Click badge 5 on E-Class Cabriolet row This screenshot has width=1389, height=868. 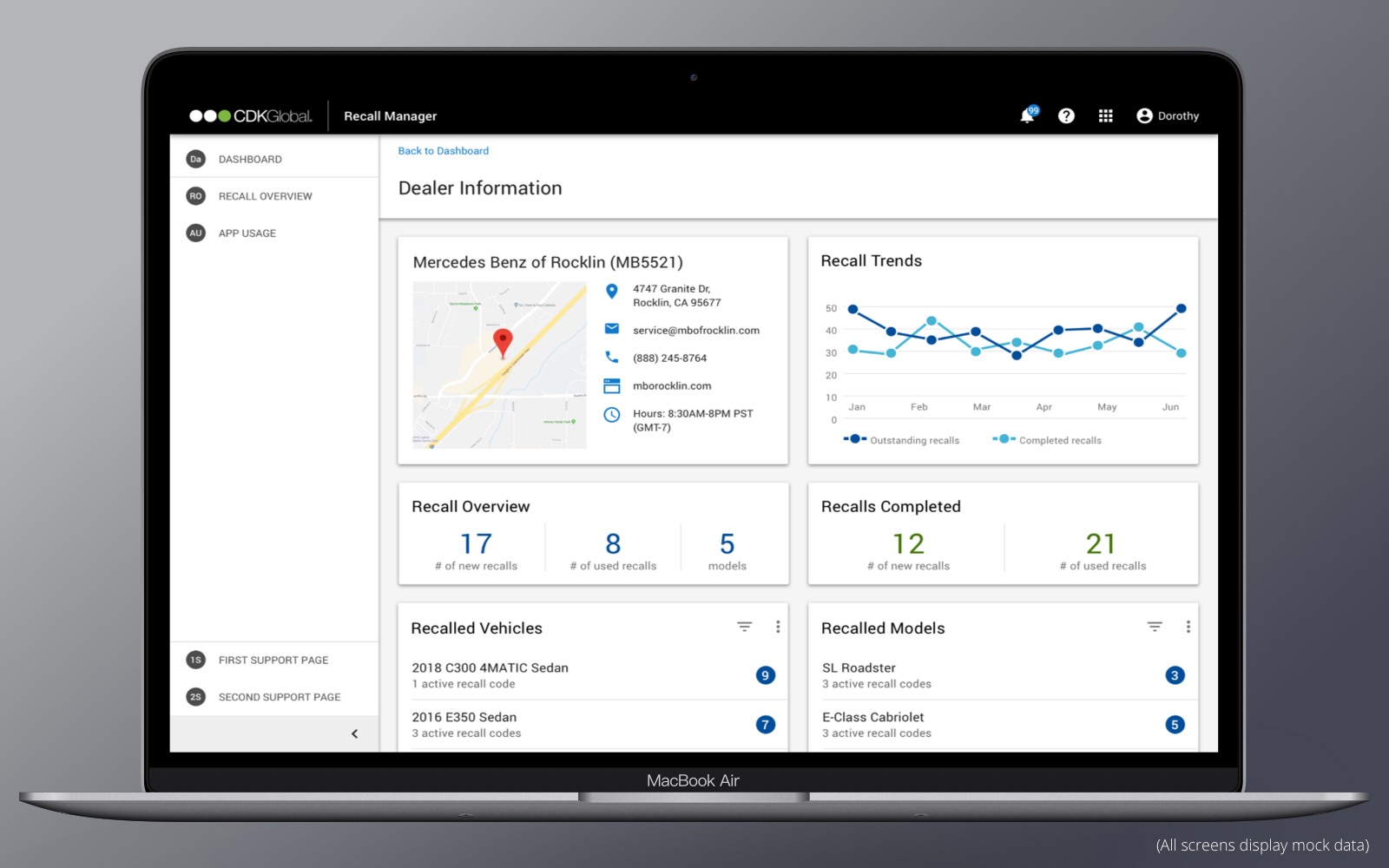(x=1175, y=725)
